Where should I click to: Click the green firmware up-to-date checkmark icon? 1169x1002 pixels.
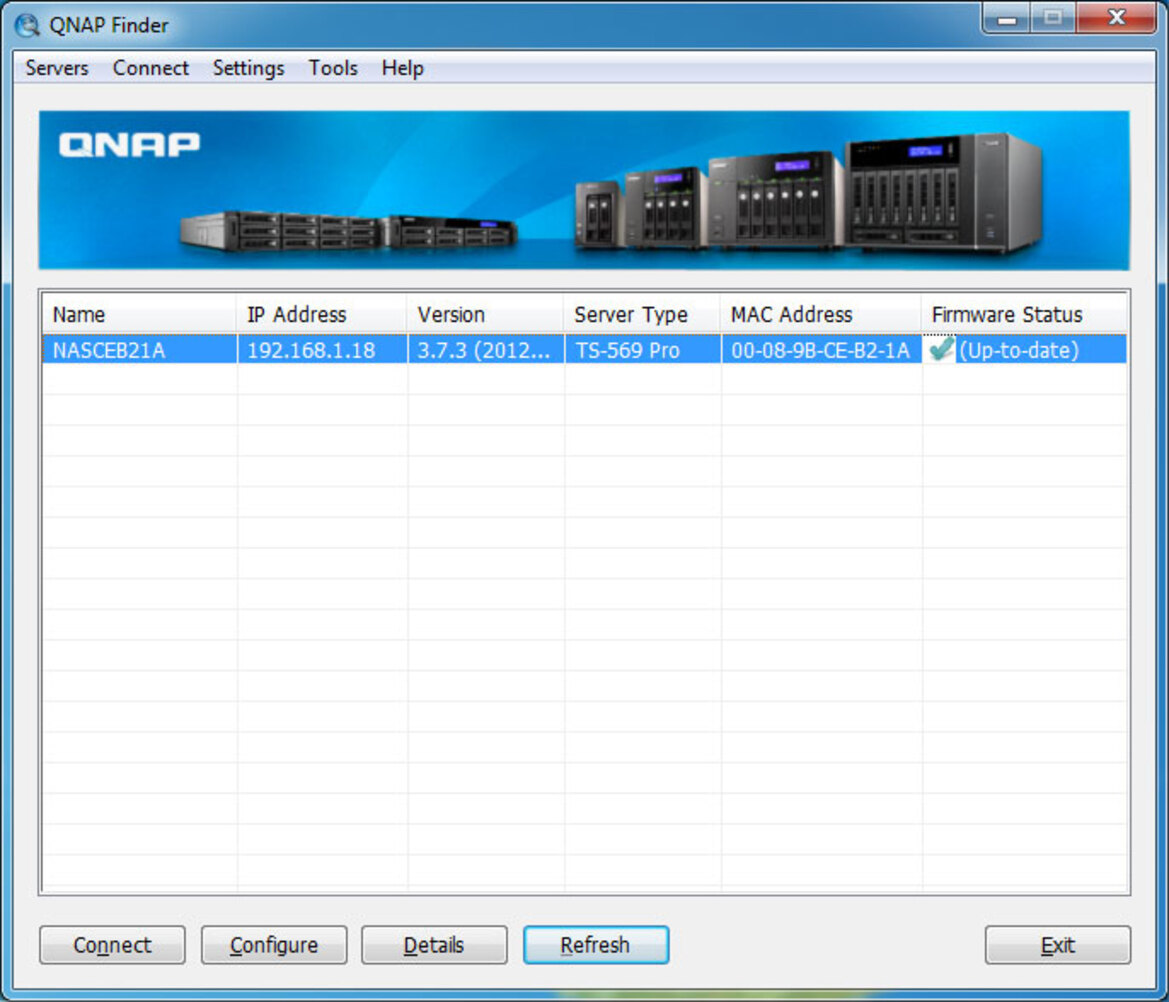[942, 349]
